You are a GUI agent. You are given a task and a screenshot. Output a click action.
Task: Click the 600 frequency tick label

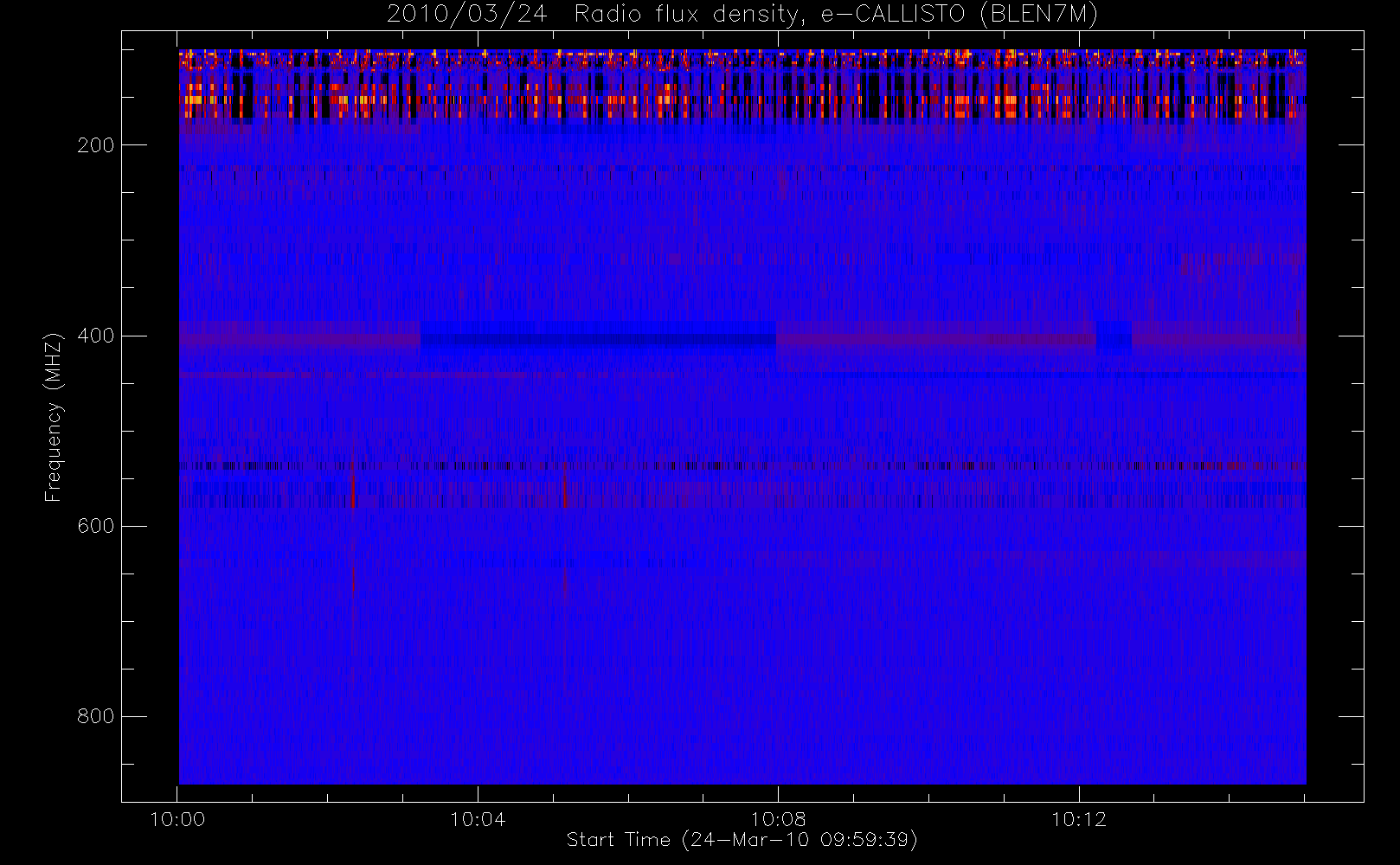96,526
